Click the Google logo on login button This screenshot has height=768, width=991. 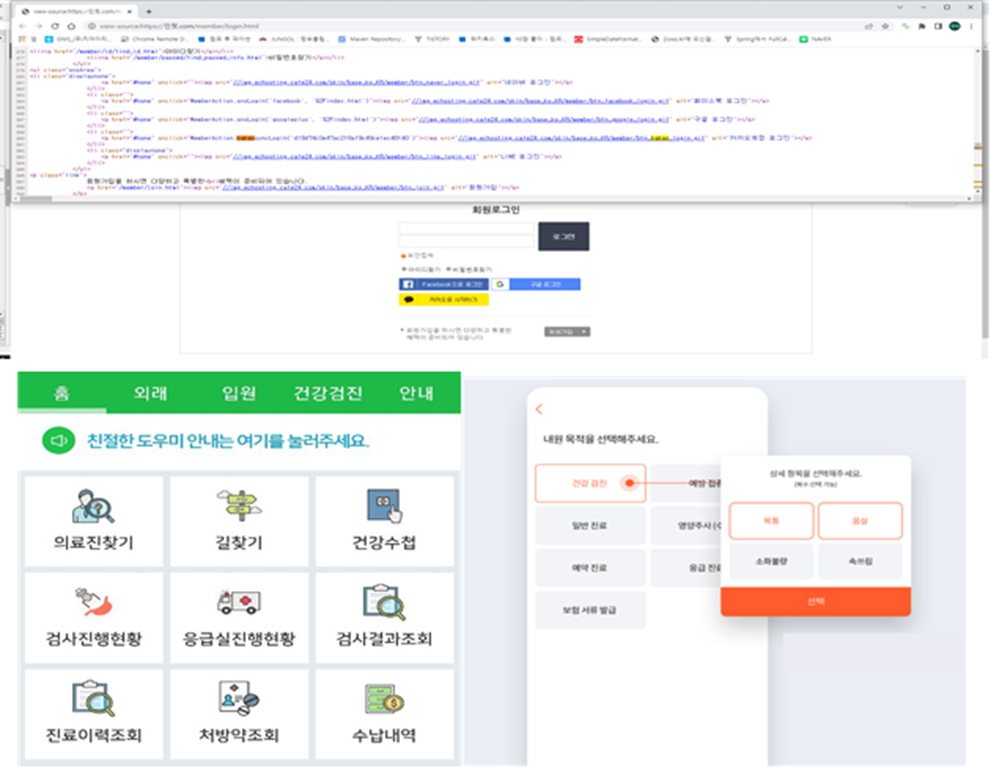[500, 284]
